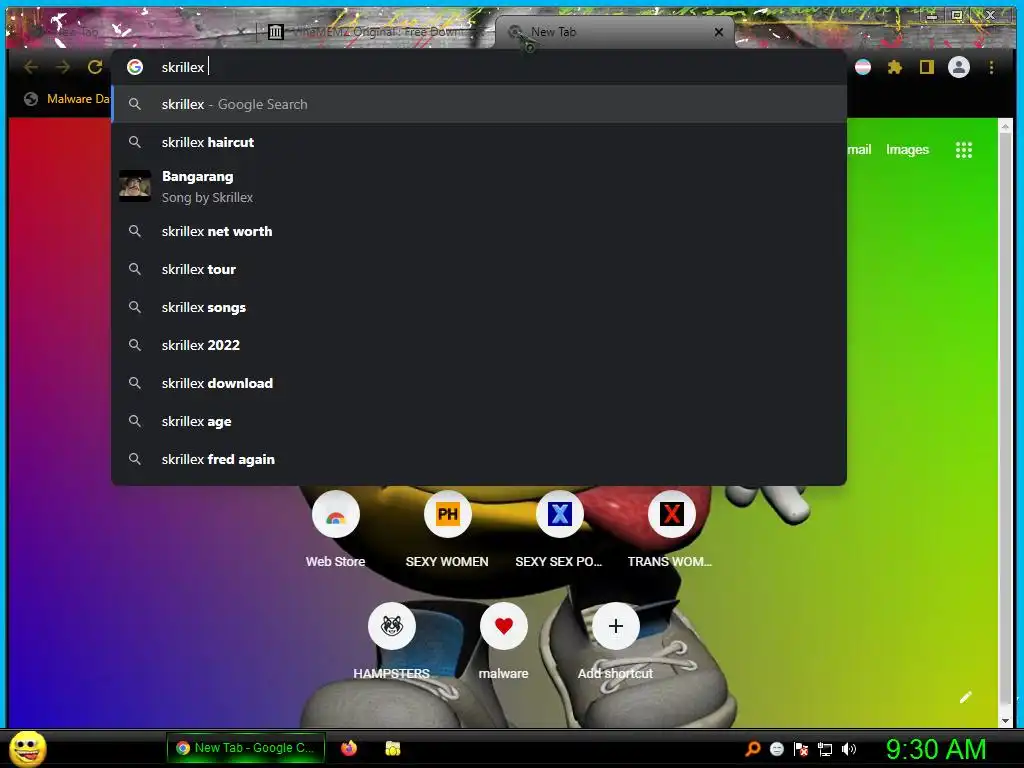Click the orange magnifier tray icon
The height and width of the screenshot is (768, 1024).
click(x=752, y=748)
